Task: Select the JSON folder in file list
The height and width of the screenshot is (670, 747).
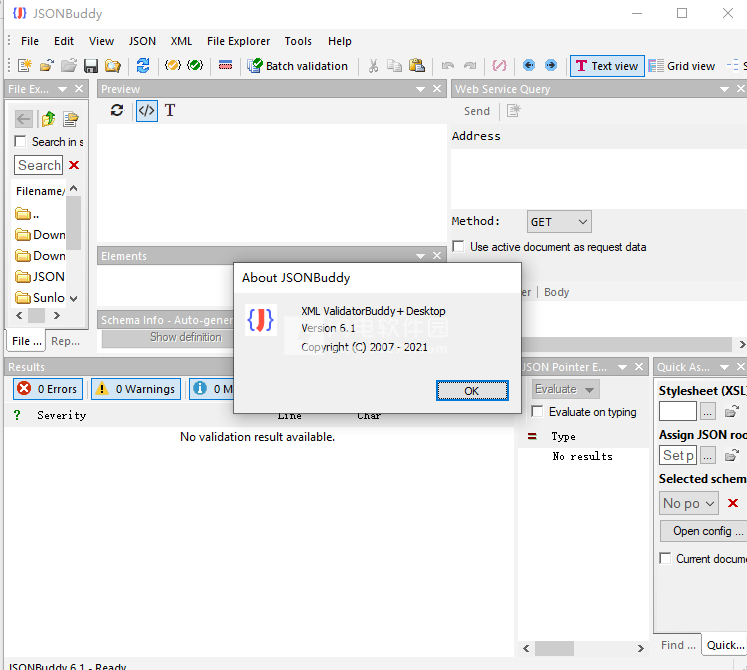Action: coord(40,277)
